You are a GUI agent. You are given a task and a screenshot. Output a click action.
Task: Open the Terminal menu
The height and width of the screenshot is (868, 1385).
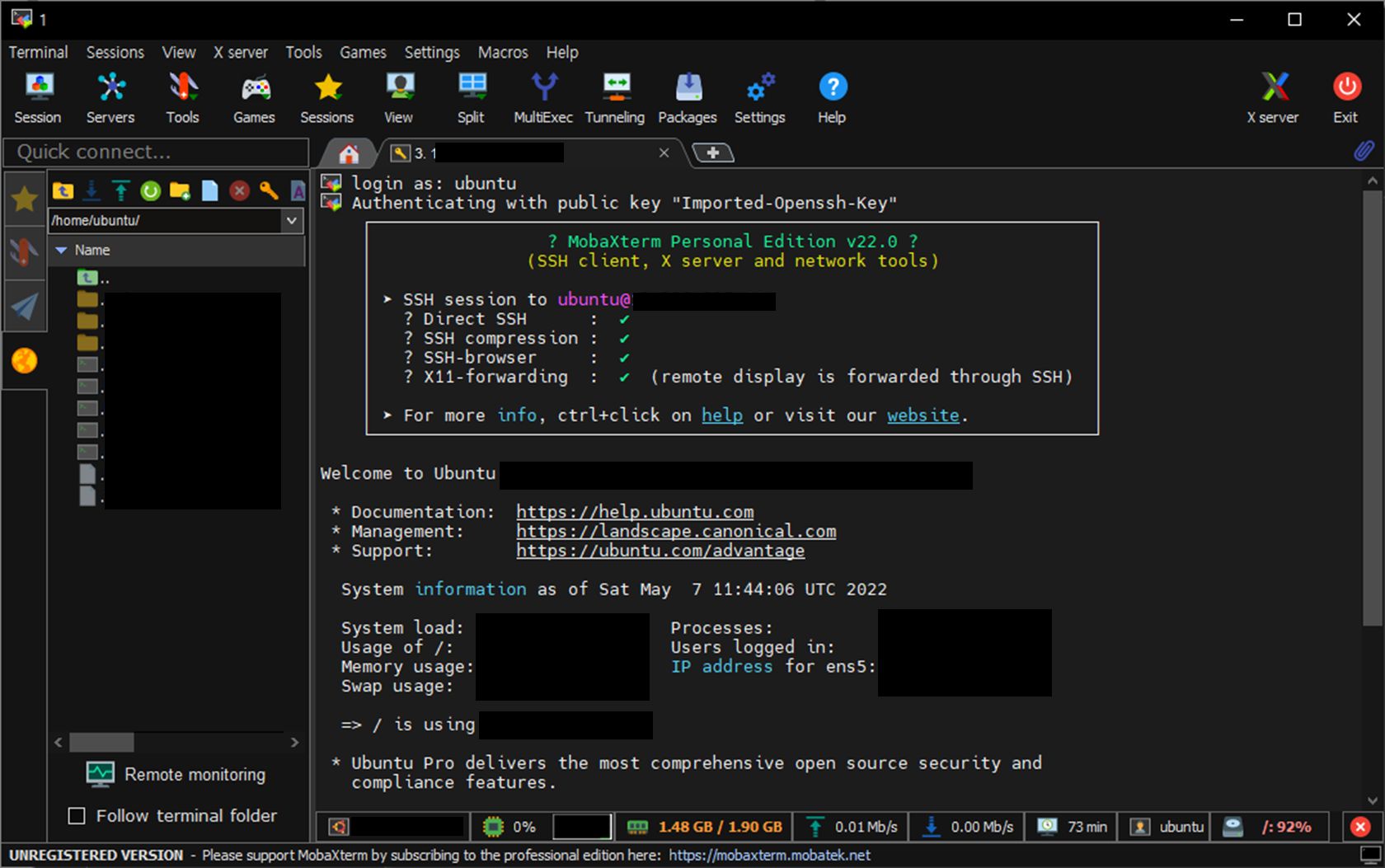coord(38,52)
